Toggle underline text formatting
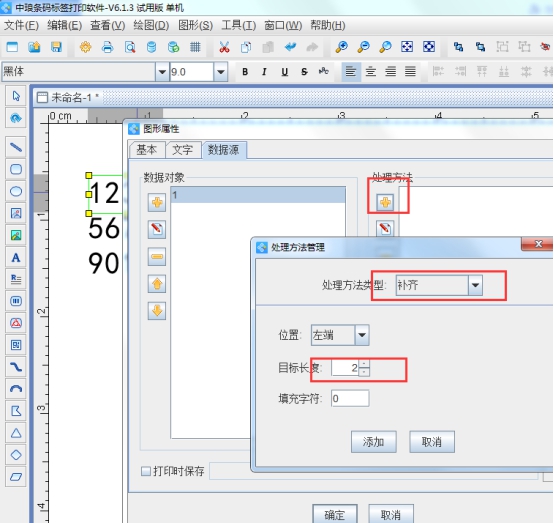The width and height of the screenshot is (554, 523). pos(284,72)
